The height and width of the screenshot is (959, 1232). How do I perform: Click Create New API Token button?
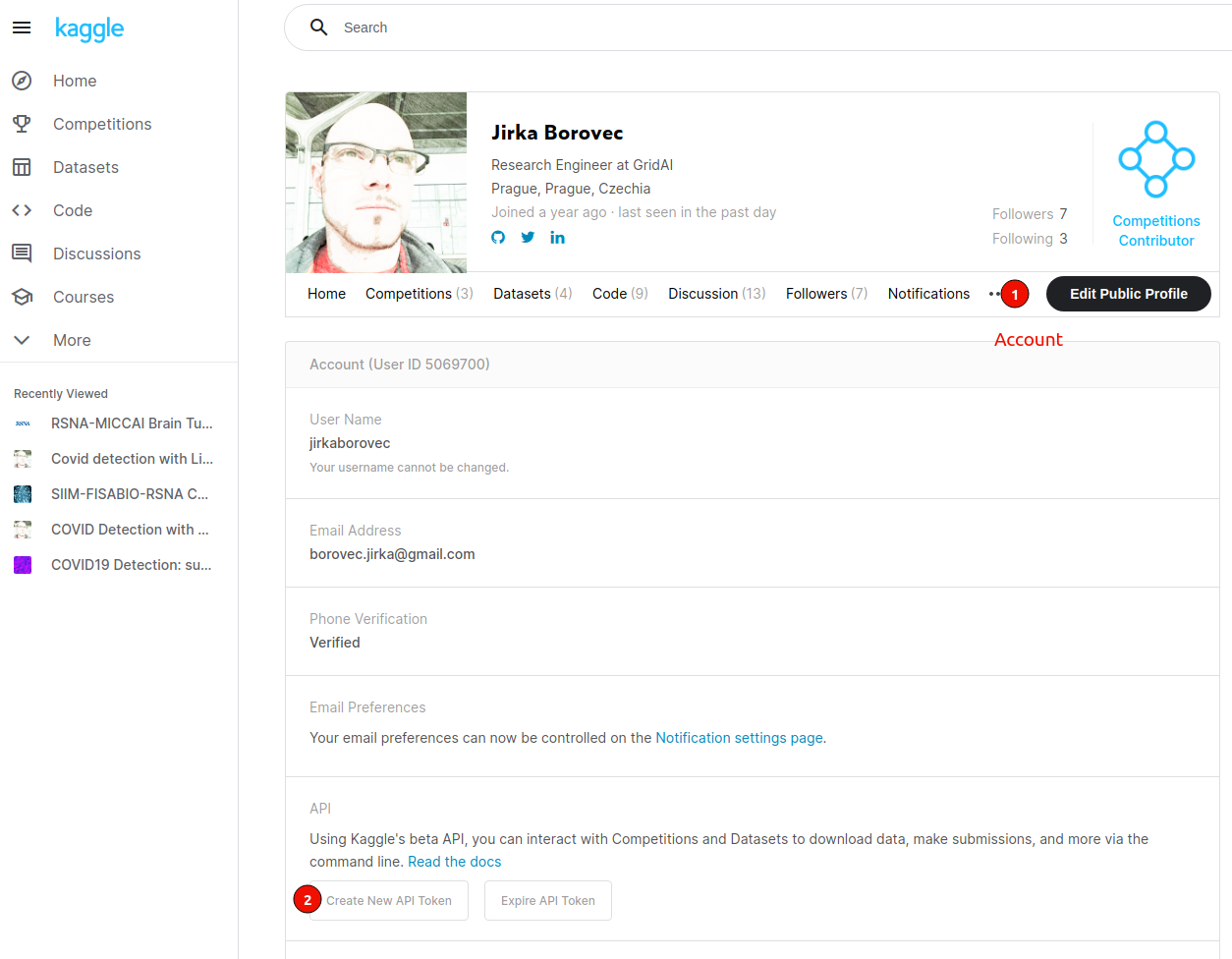[x=389, y=901]
